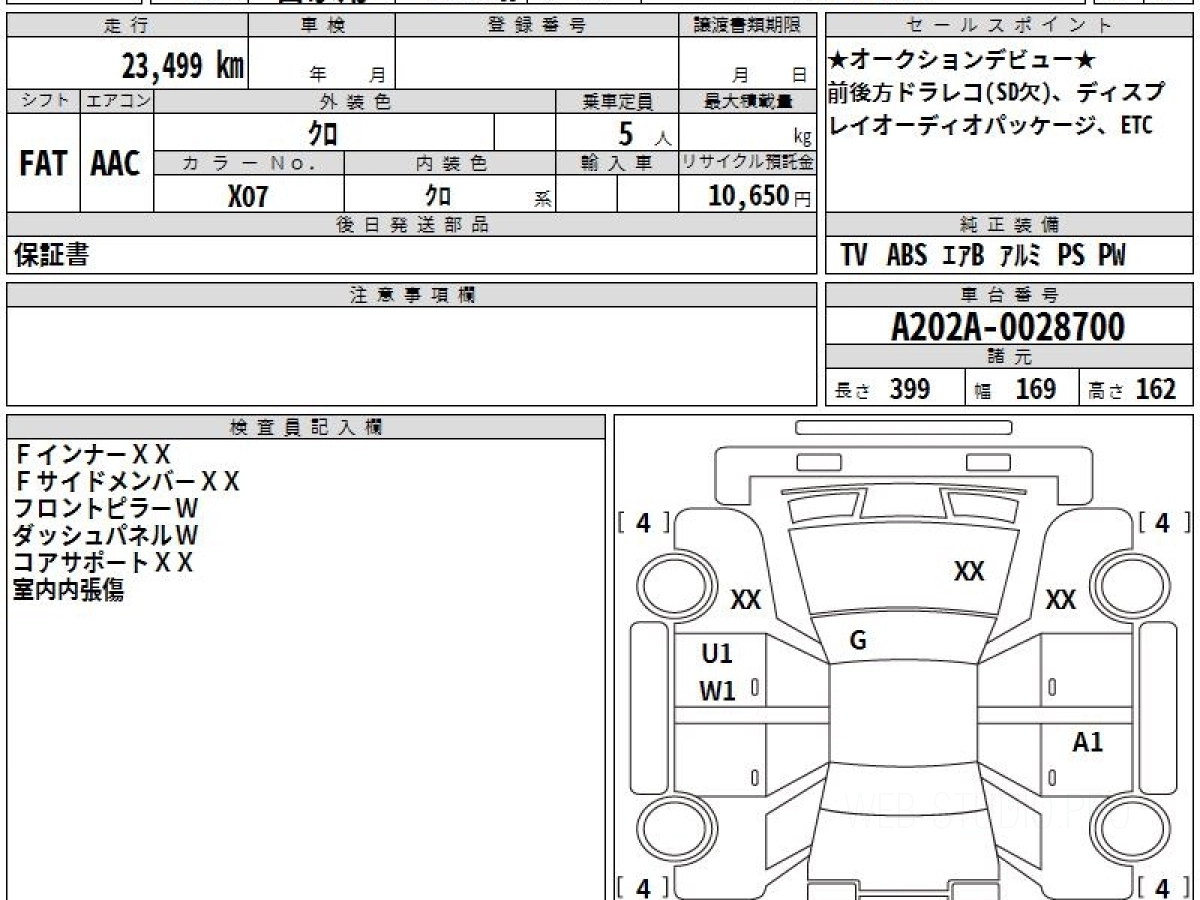Select the 車検 header cell
The width and height of the screenshot is (1200, 900).
[322, 26]
